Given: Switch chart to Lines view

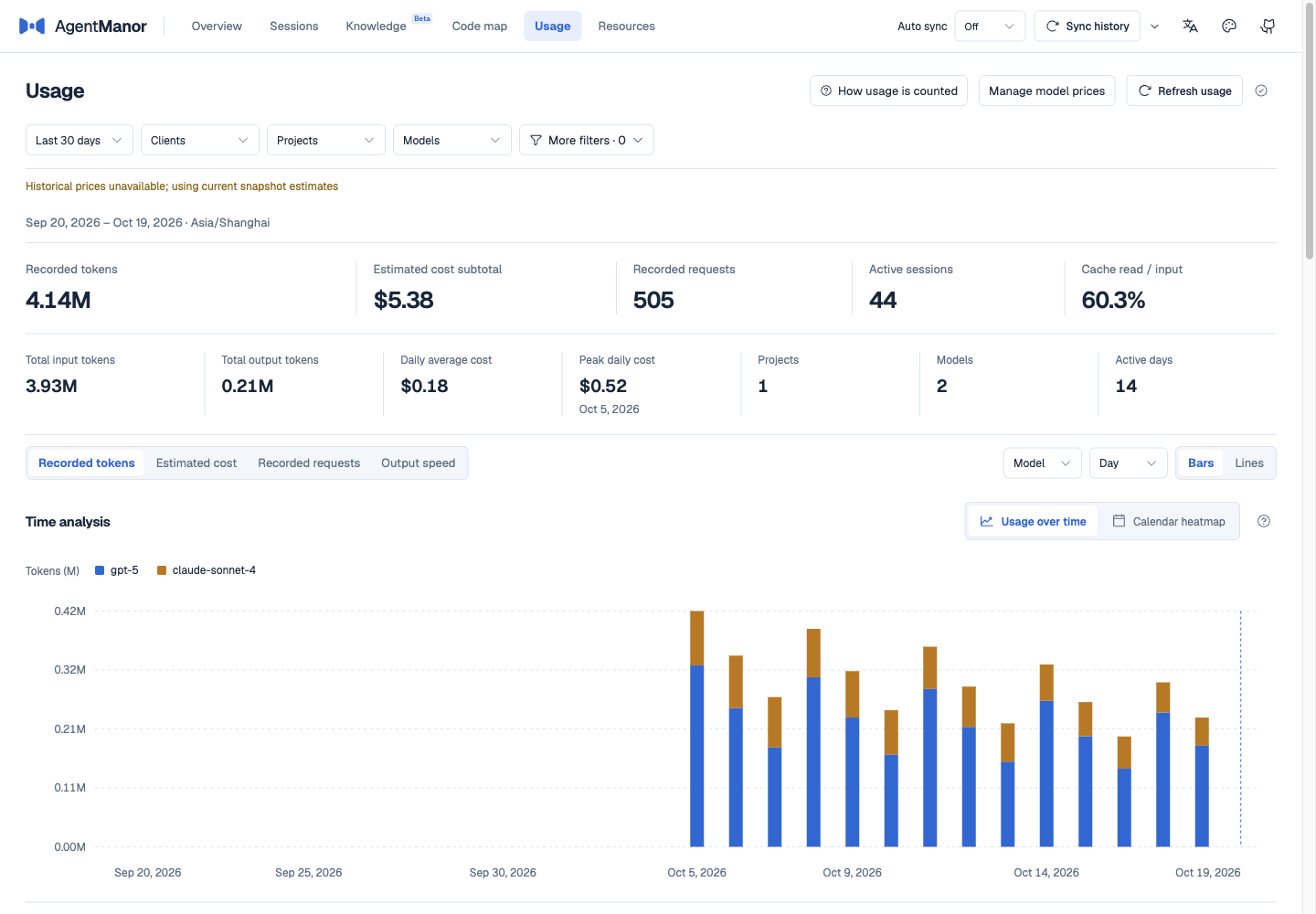Looking at the screenshot, I should 1249,463.
